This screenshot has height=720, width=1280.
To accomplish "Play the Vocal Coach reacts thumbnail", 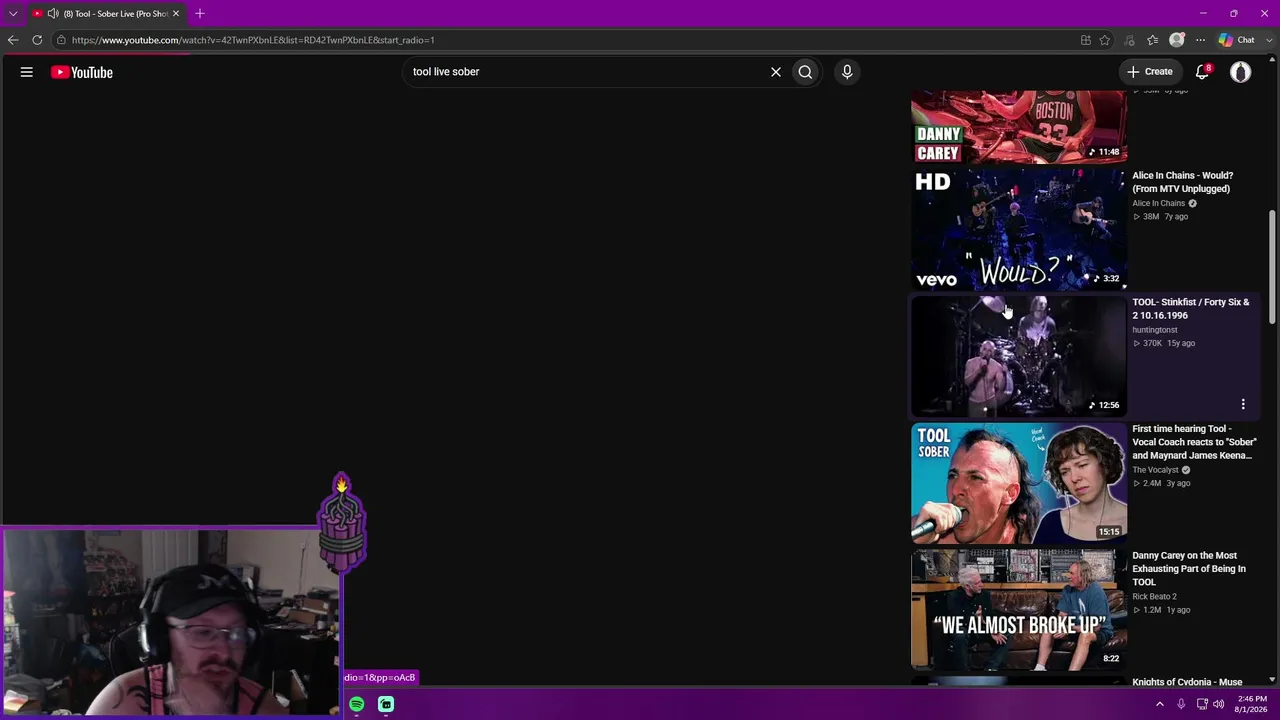I will coord(1019,483).
